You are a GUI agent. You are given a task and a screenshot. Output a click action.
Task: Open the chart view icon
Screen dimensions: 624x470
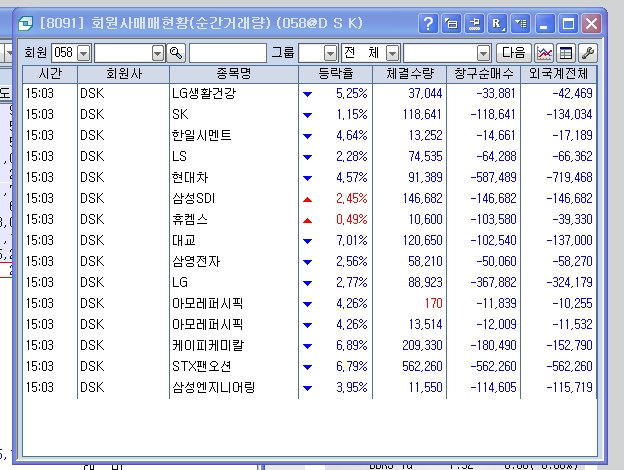[x=545, y=52]
